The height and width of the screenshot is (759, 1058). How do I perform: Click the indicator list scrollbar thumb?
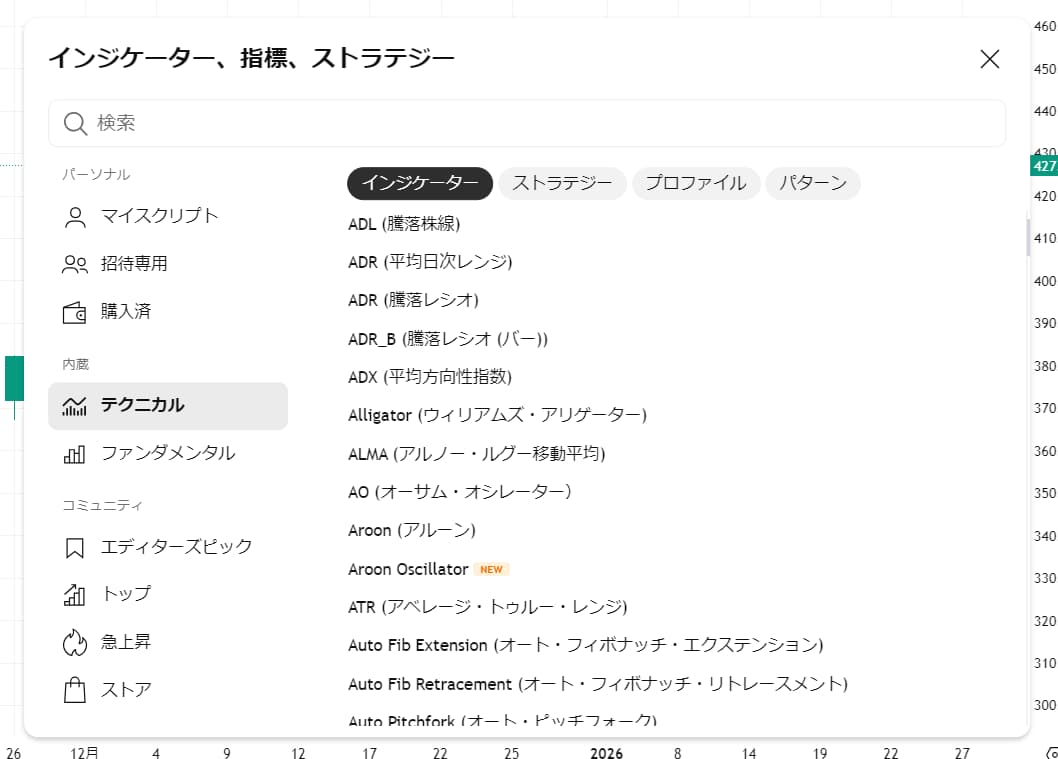[1027, 238]
